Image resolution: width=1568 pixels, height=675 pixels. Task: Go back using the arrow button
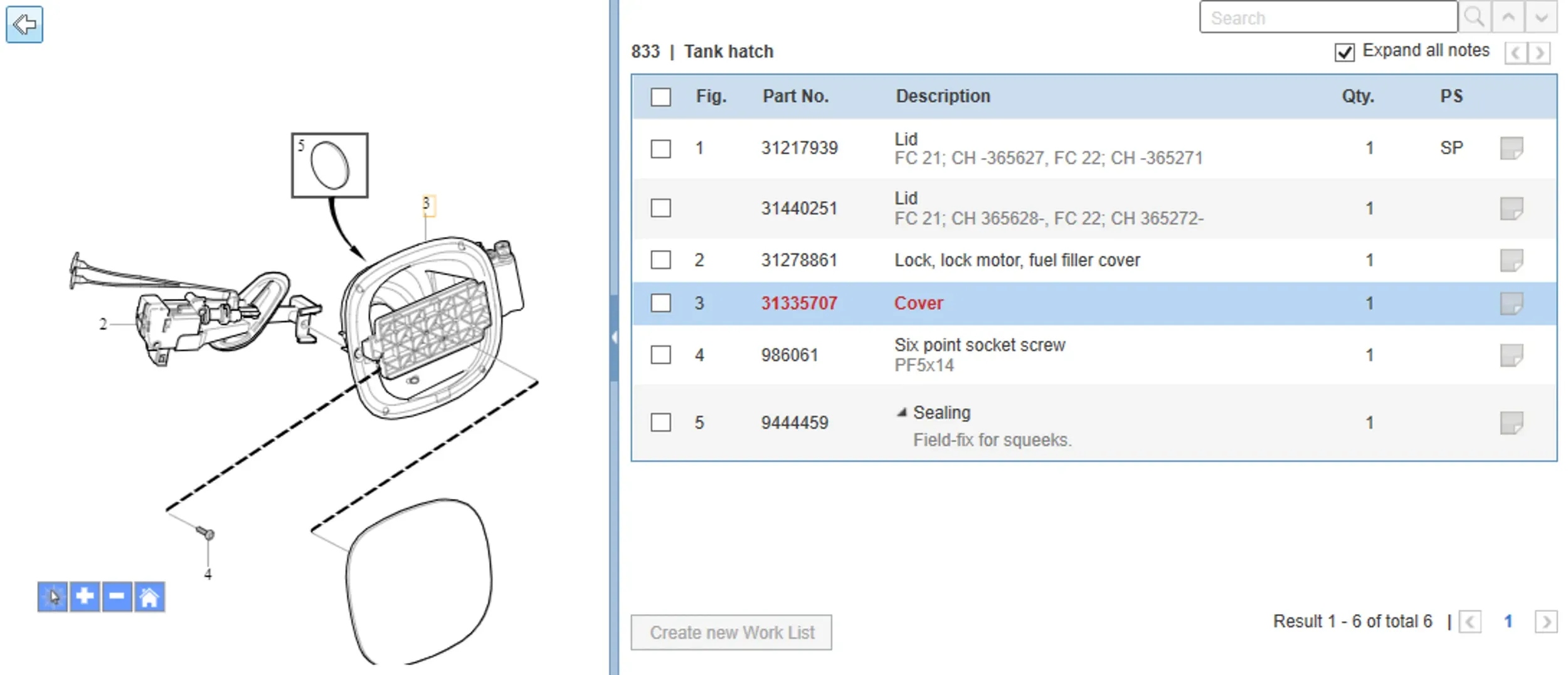24,24
